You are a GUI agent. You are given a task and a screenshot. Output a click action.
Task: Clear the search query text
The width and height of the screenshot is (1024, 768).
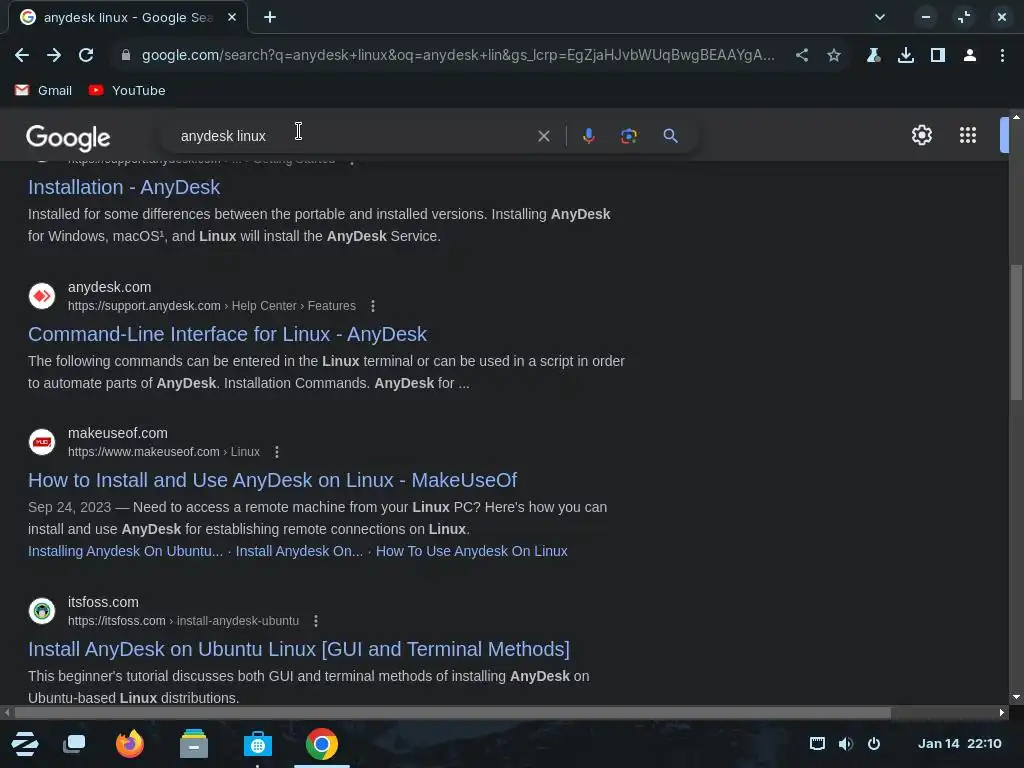click(x=543, y=136)
